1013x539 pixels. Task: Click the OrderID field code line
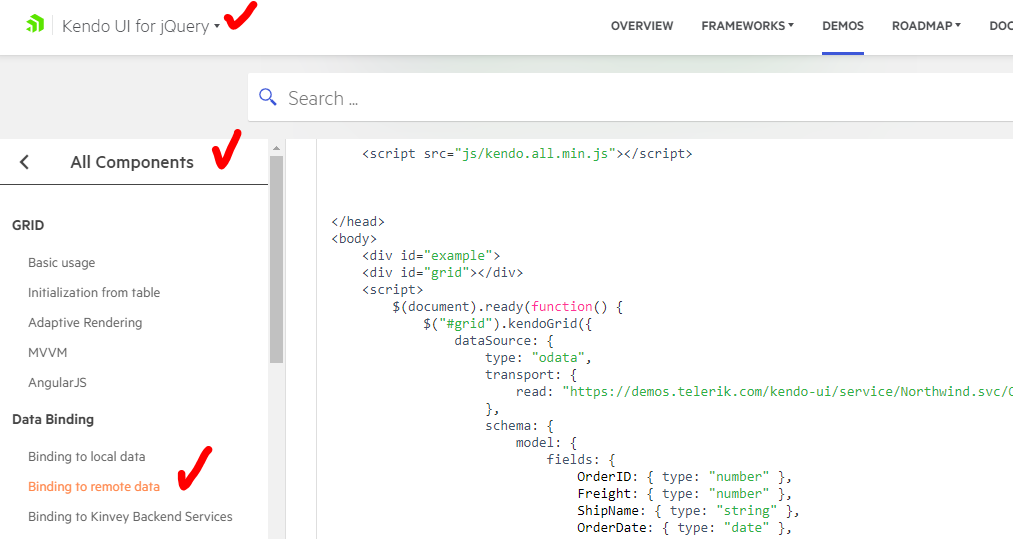684,477
